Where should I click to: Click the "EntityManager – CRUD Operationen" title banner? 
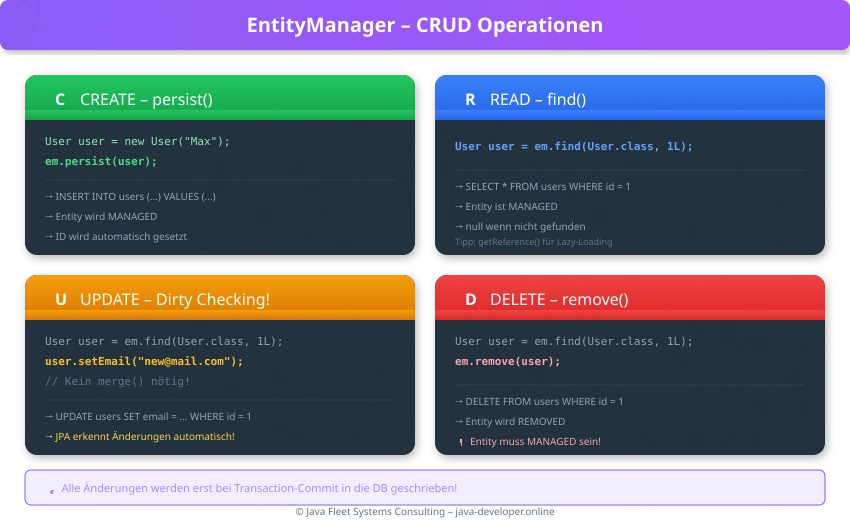pyautogui.click(x=425, y=25)
